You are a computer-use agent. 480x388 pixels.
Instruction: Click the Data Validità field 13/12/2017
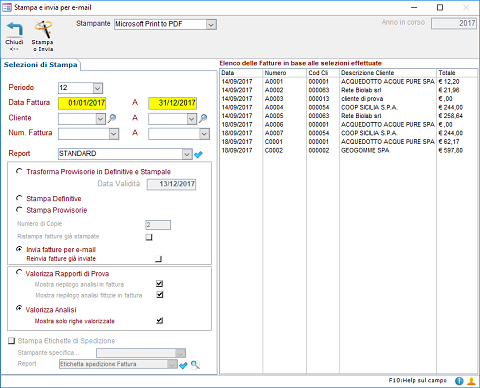coord(172,184)
